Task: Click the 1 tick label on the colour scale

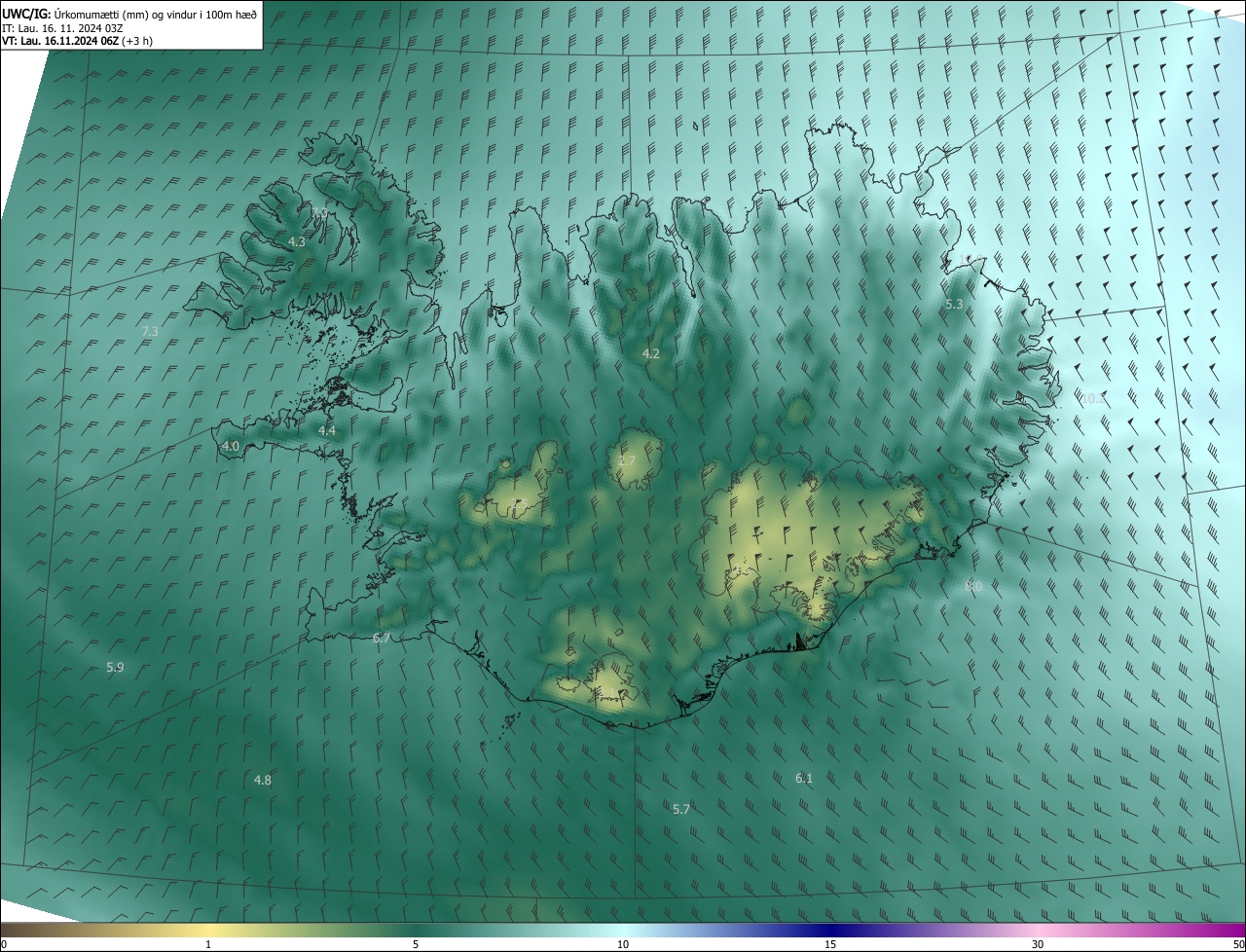Action: (208, 945)
